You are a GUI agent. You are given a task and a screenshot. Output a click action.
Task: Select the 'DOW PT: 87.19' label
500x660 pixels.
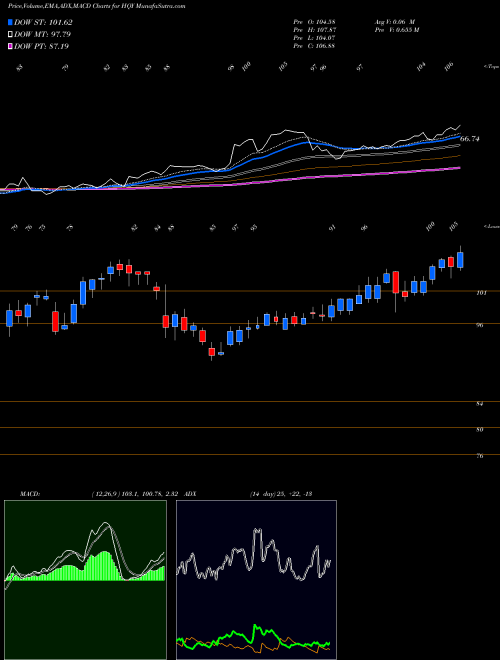[x=42, y=46]
